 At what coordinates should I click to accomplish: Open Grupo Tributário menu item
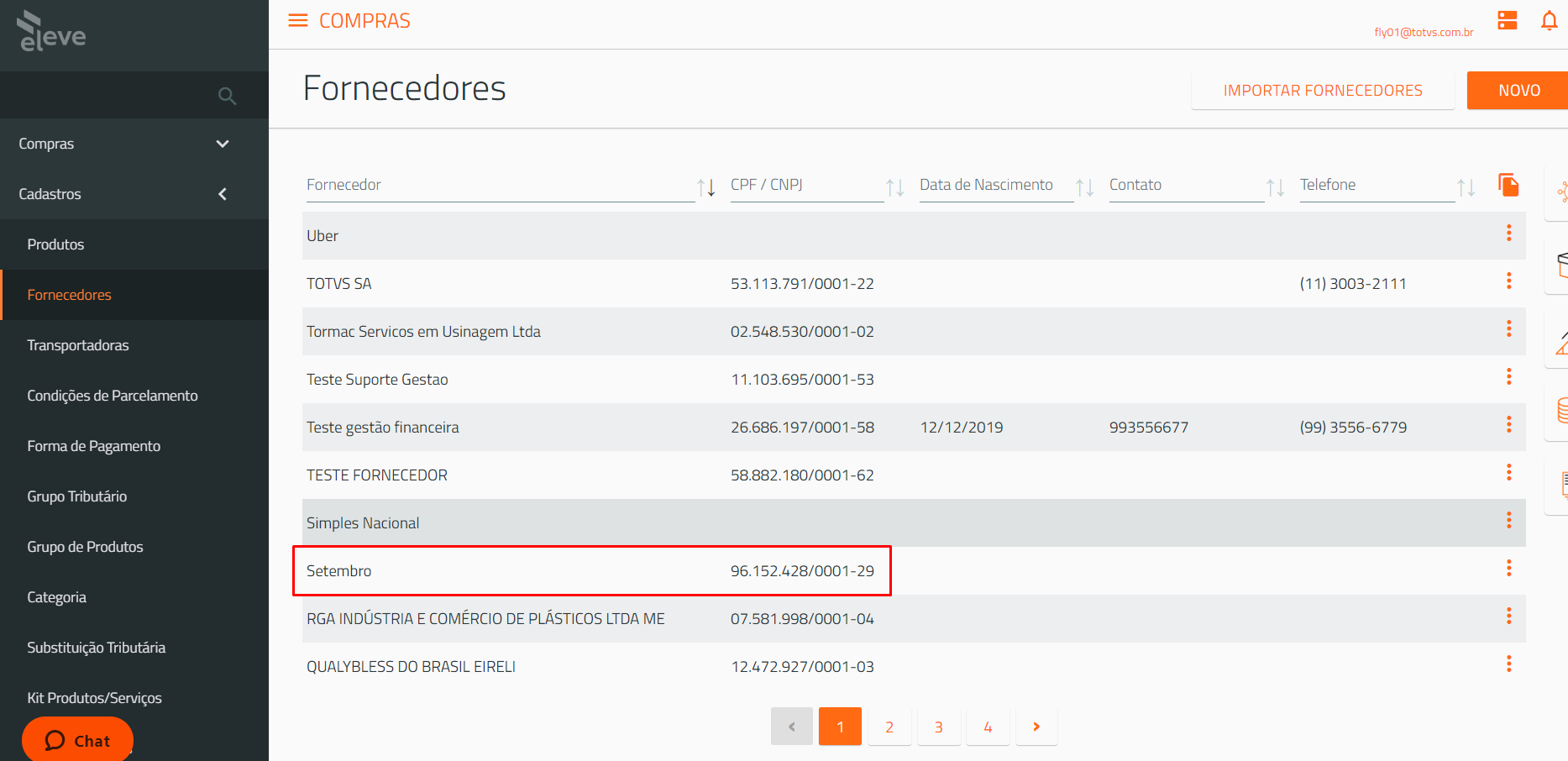(x=134, y=496)
